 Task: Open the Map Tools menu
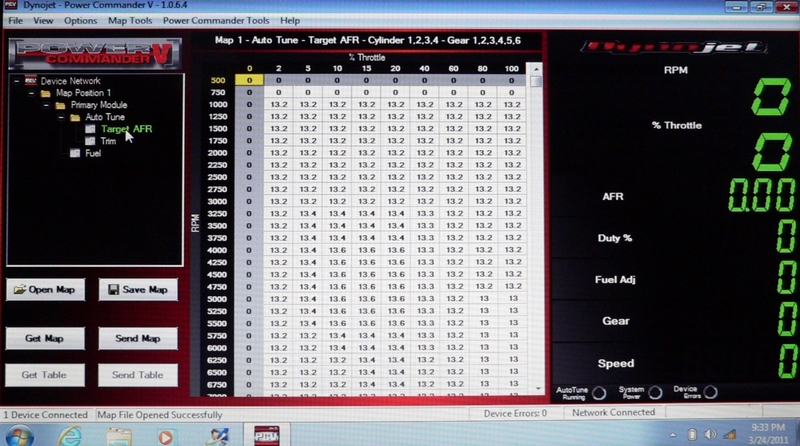click(130, 21)
